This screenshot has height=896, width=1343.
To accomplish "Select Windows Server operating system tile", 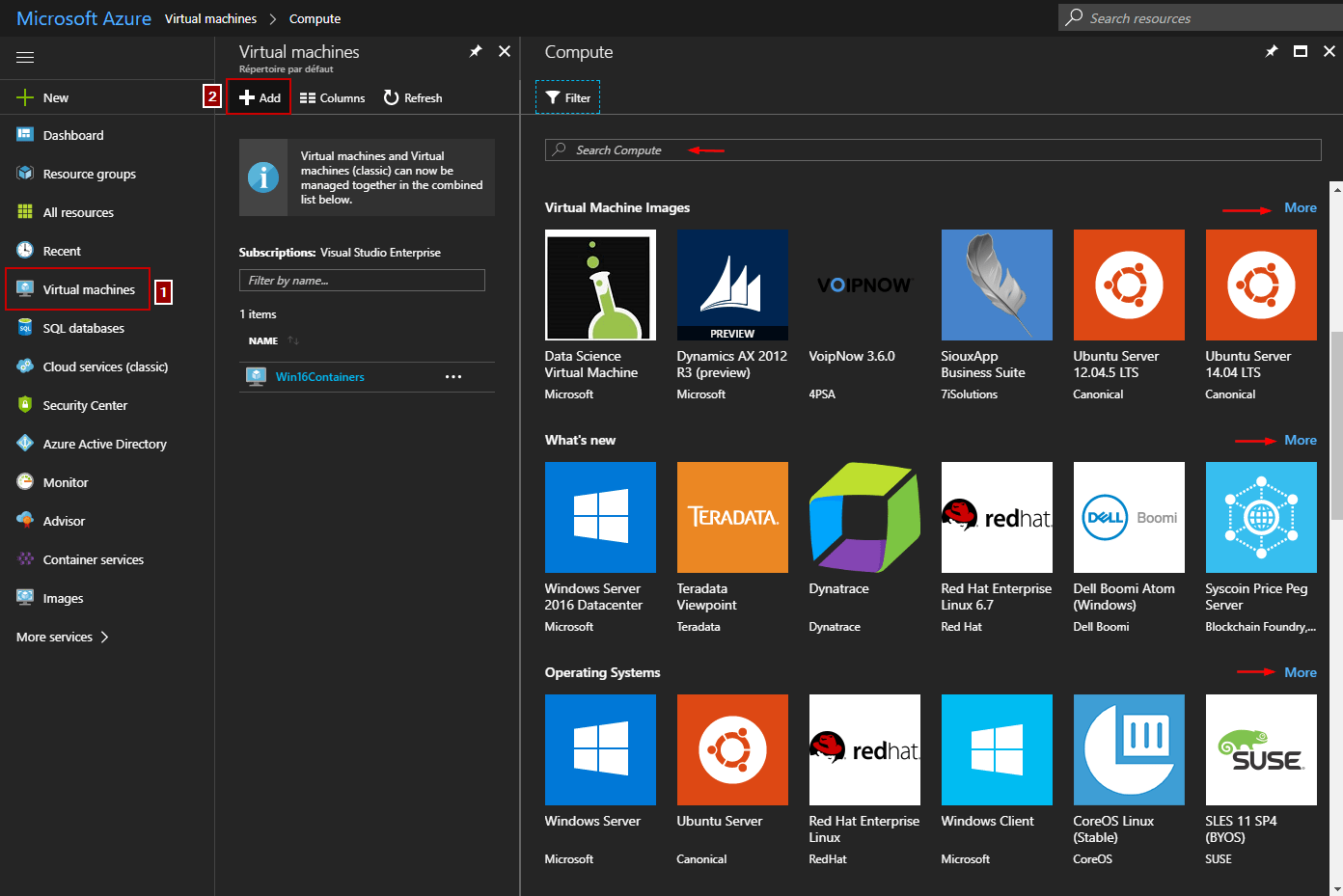I will [x=600, y=780].
